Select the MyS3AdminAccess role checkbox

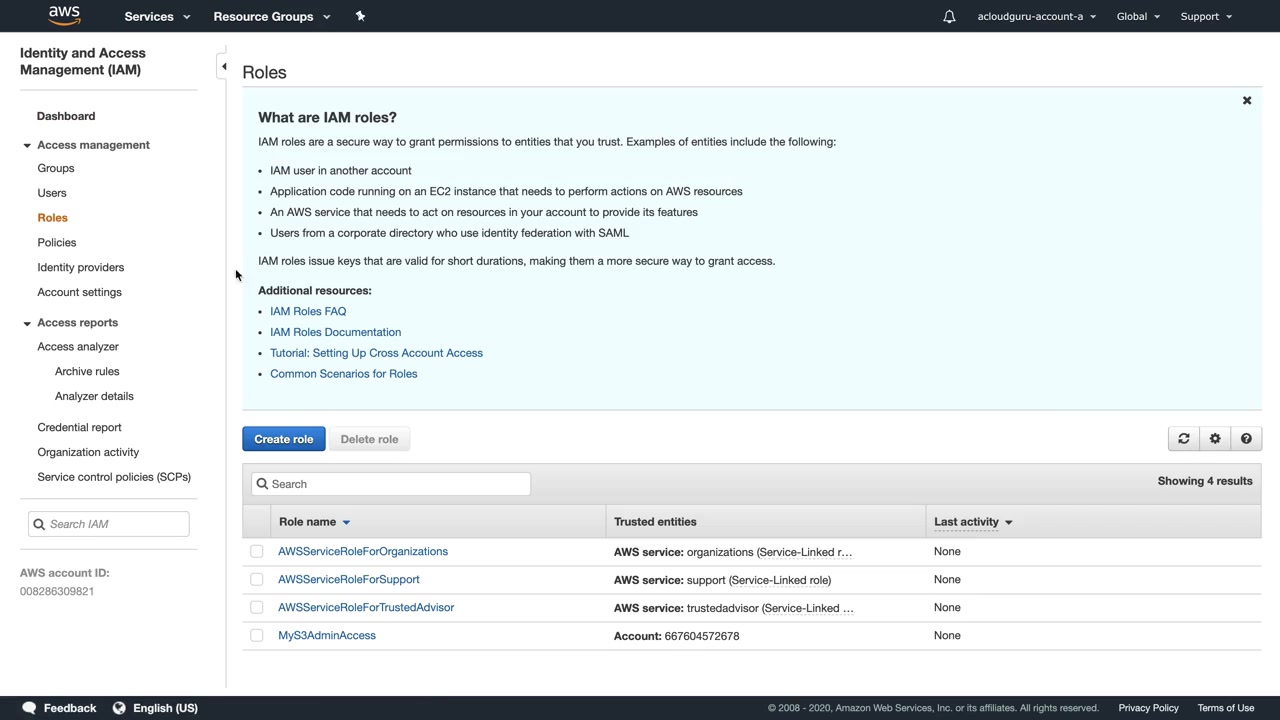coord(257,636)
